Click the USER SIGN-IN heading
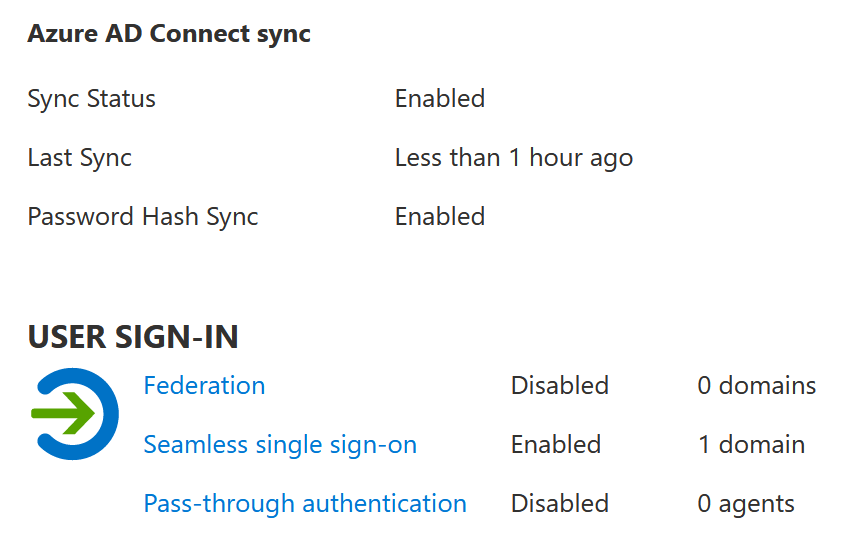Screen dimensions: 852x545 tap(133, 337)
